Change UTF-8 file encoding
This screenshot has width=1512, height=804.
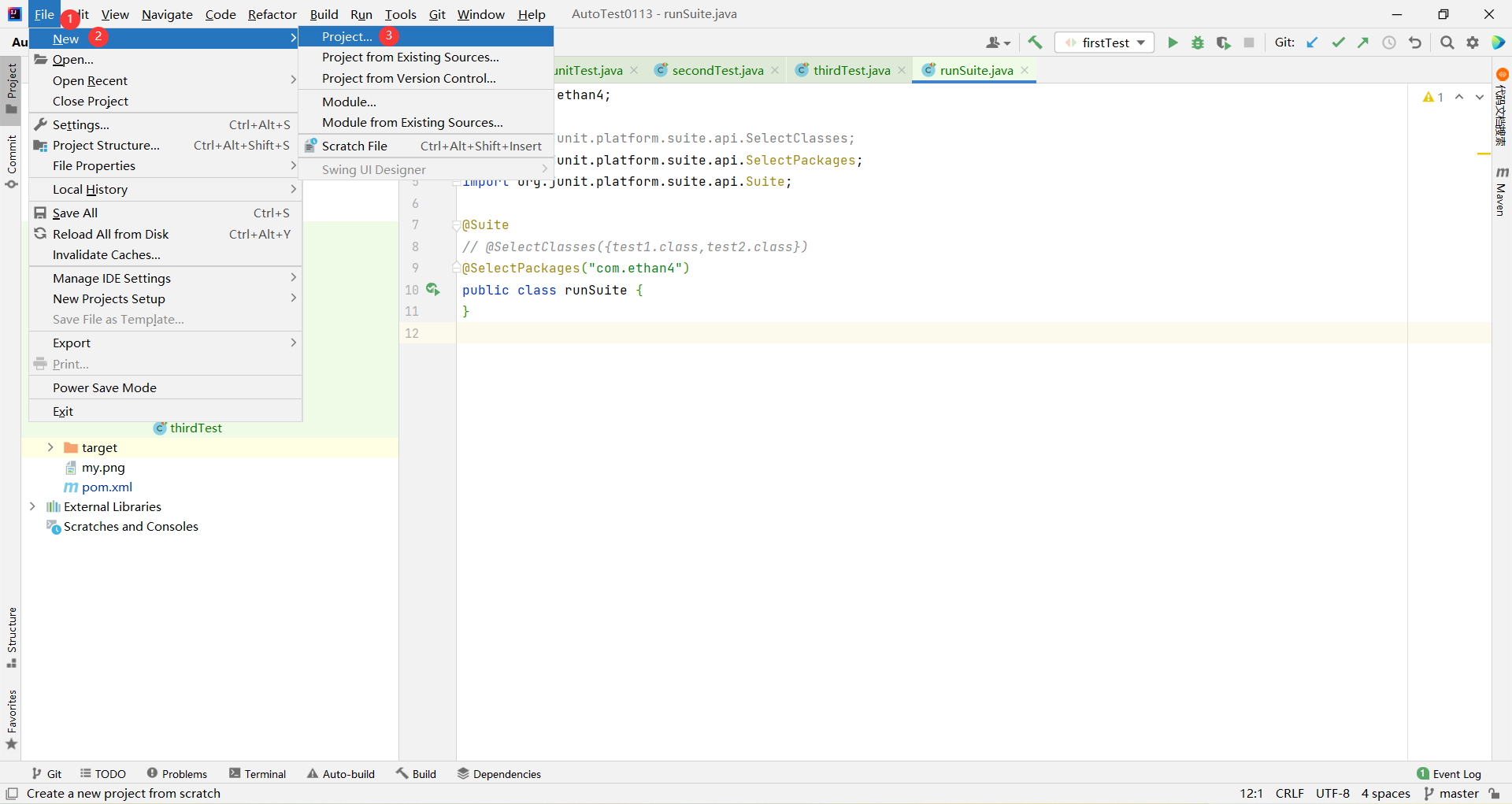coord(1332,794)
